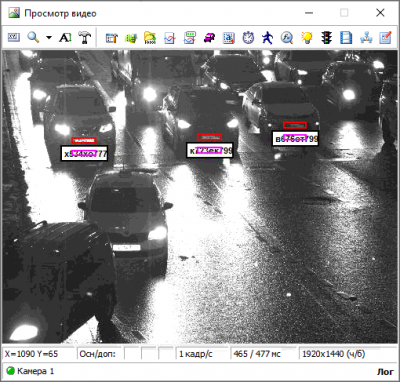Screen dimensions: 400x382
Task: Click the fx magnifier function icon
Action: click(x=287, y=38)
